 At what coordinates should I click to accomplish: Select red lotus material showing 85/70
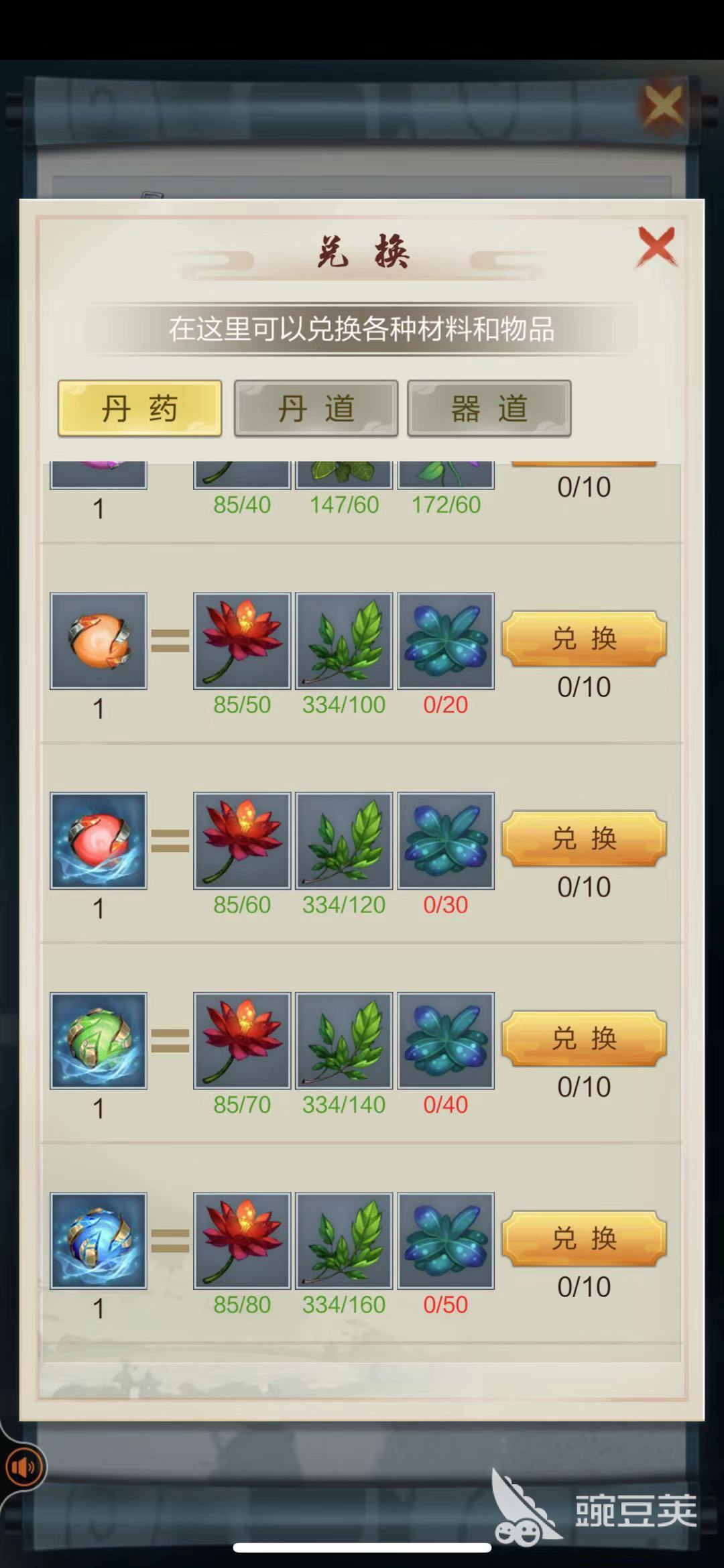click(242, 1040)
